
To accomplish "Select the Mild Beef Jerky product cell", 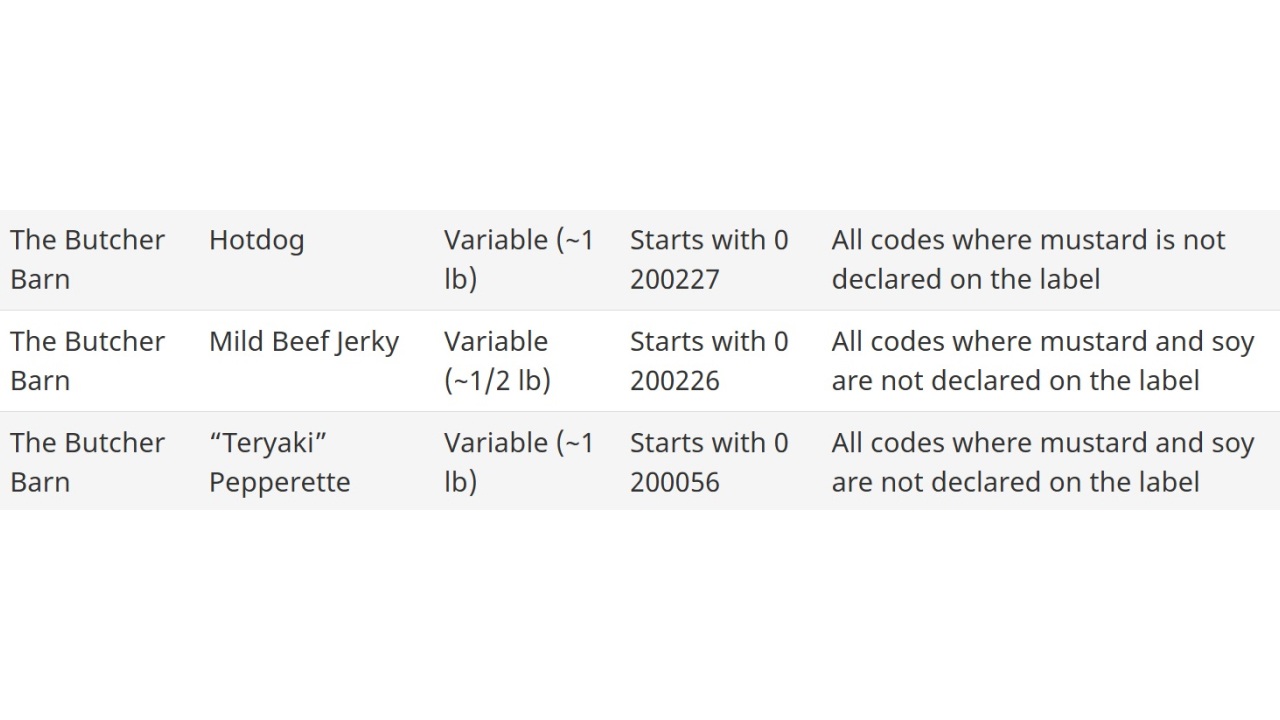I will pyautogui.click(x=304, y=342).
